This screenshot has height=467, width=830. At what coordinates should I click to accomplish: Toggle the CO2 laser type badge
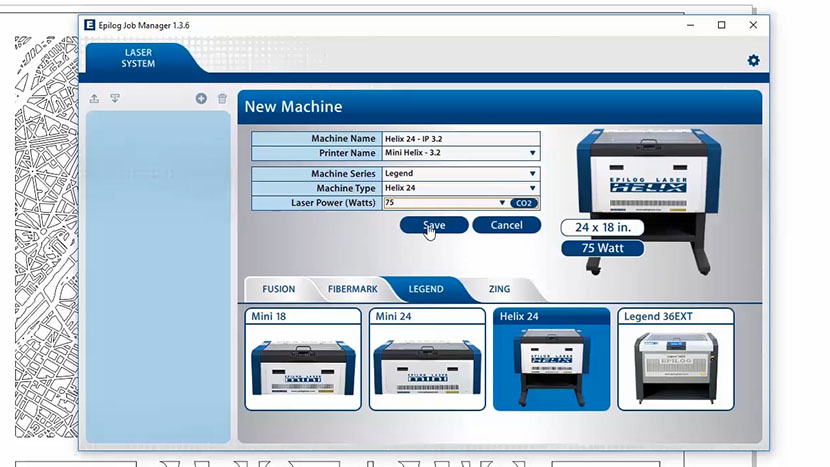(524, 203)
